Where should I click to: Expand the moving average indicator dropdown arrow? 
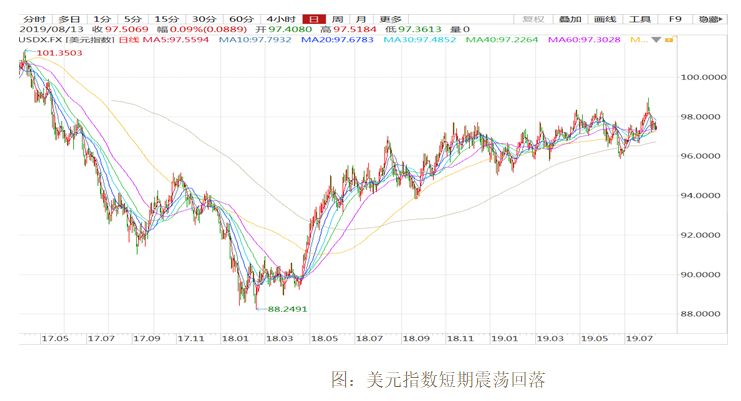tap(656, 40)
